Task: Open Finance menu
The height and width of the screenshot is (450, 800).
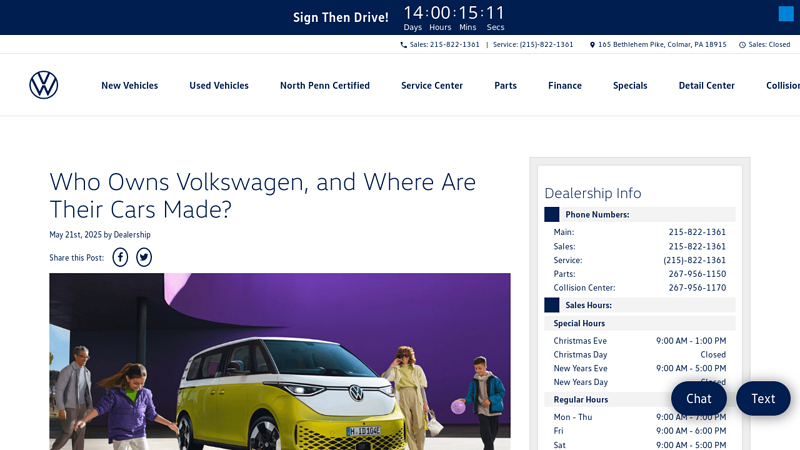Action: tap(565, 86)
